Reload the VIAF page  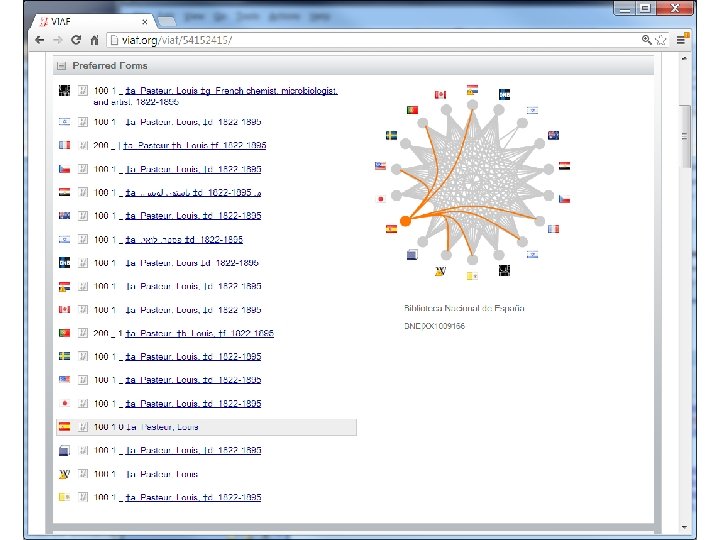point(76,40)
